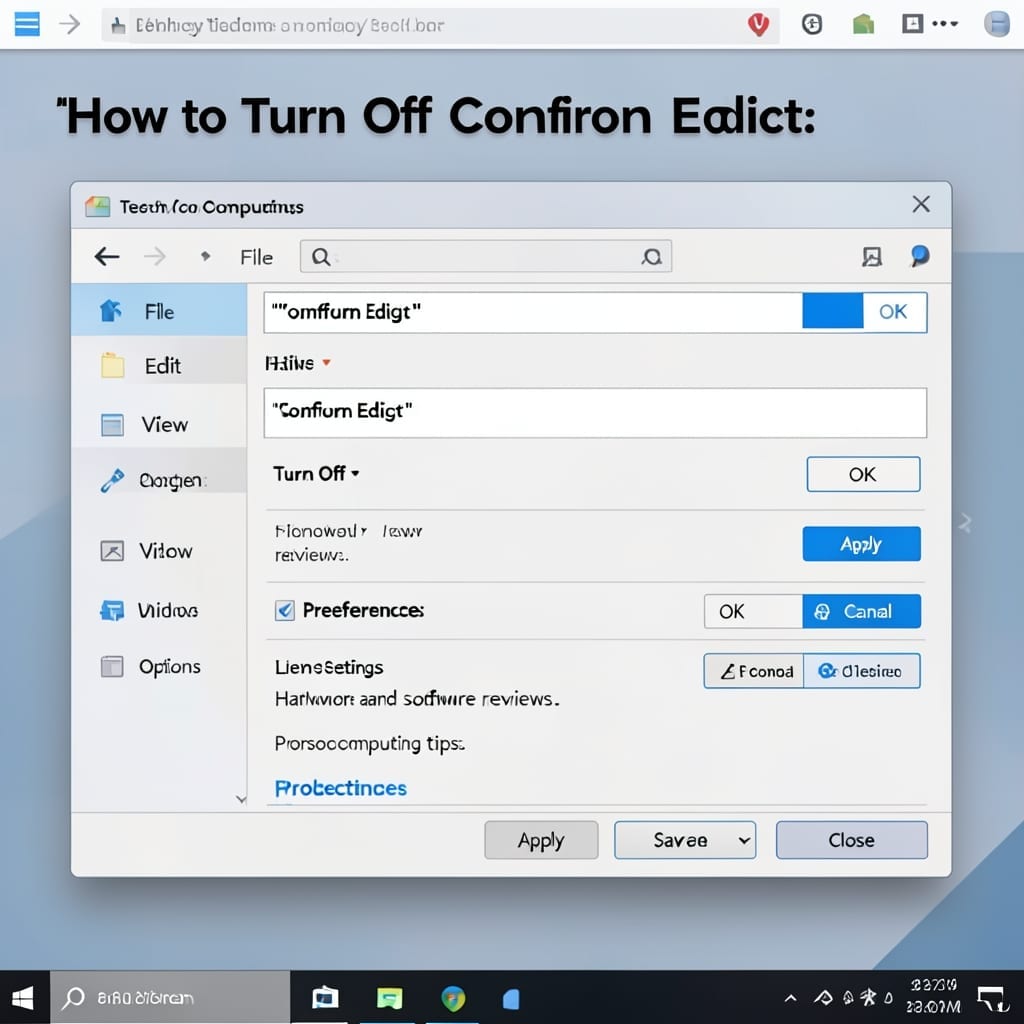
Task: Click the top "omffurn Edigt" text field
Action: pos(533,312)
